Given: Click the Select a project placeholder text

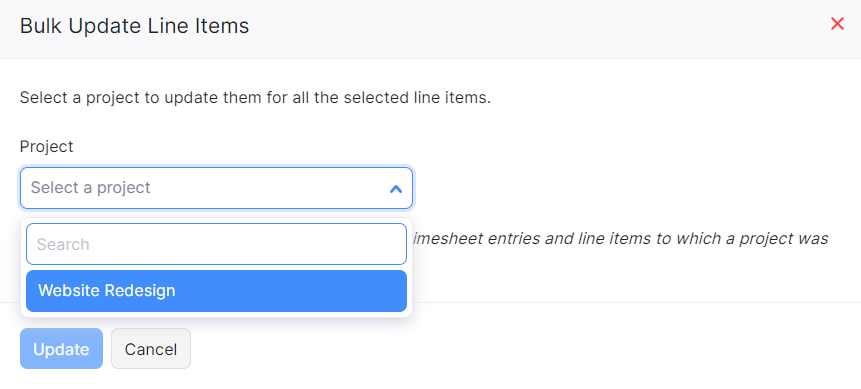Looking at the screenshot, I should (x=91, y=188).
